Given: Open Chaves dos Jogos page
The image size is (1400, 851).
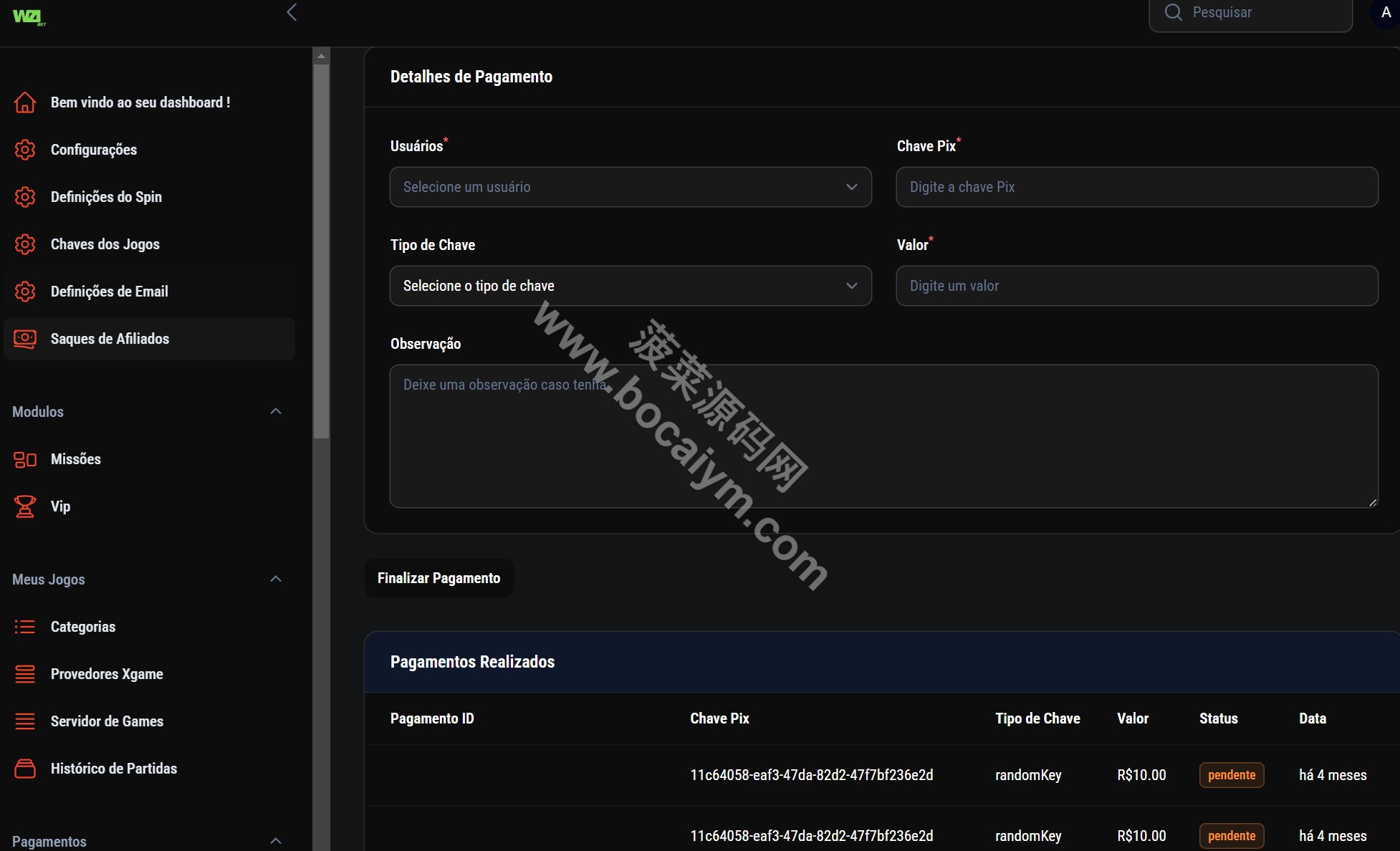Looking at the screenshot, I should point(150,244).
